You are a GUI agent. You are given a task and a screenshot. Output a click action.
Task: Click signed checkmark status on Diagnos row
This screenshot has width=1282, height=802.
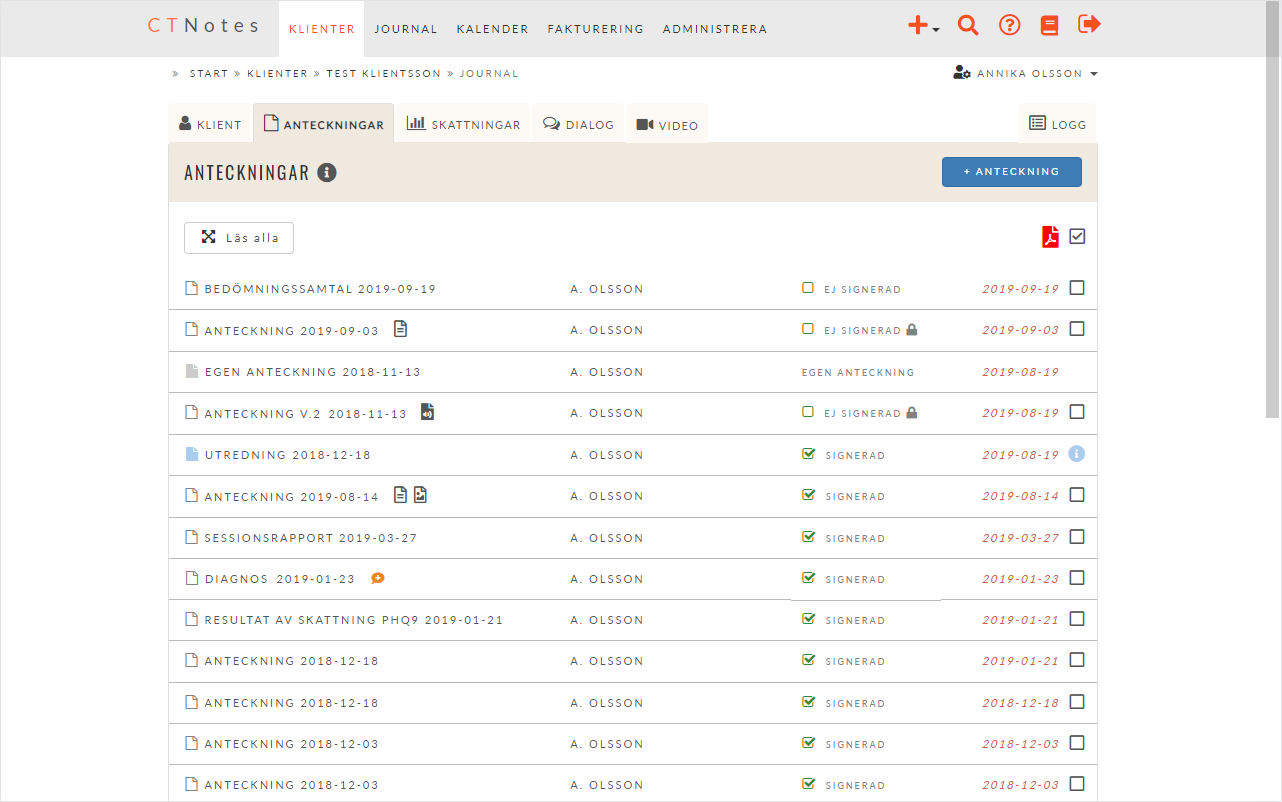click(809, 578)
